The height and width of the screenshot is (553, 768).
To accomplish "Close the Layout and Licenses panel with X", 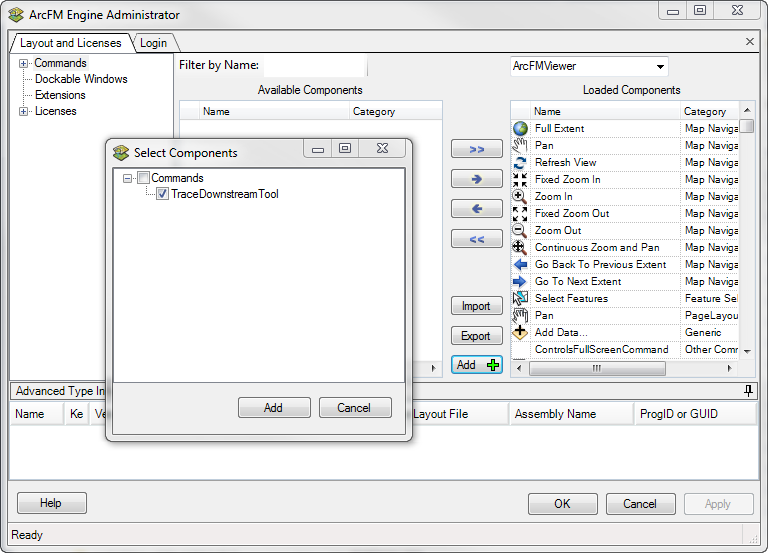I will (x=750, y=42).
